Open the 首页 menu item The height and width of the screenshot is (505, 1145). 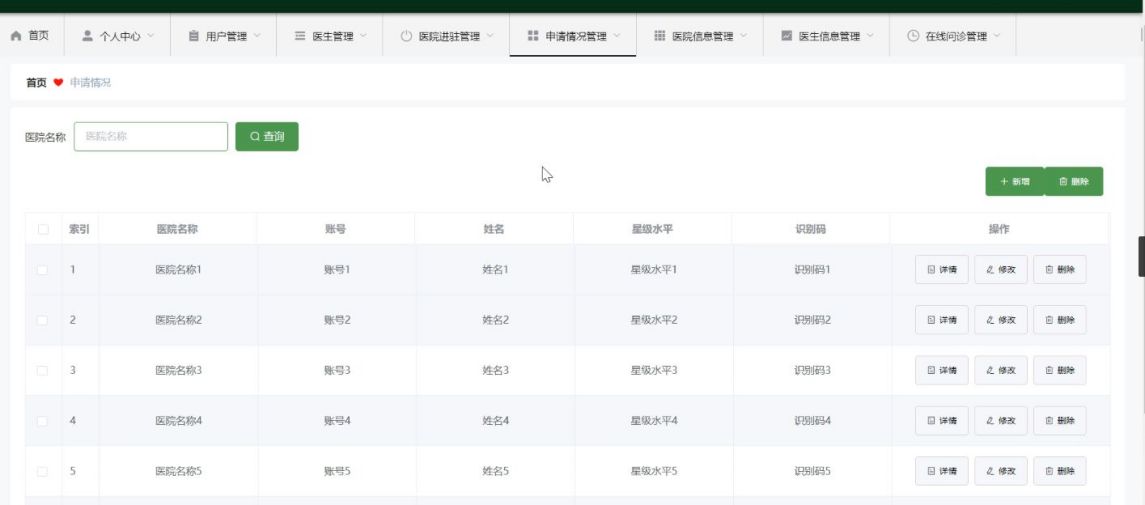(38, 36)
